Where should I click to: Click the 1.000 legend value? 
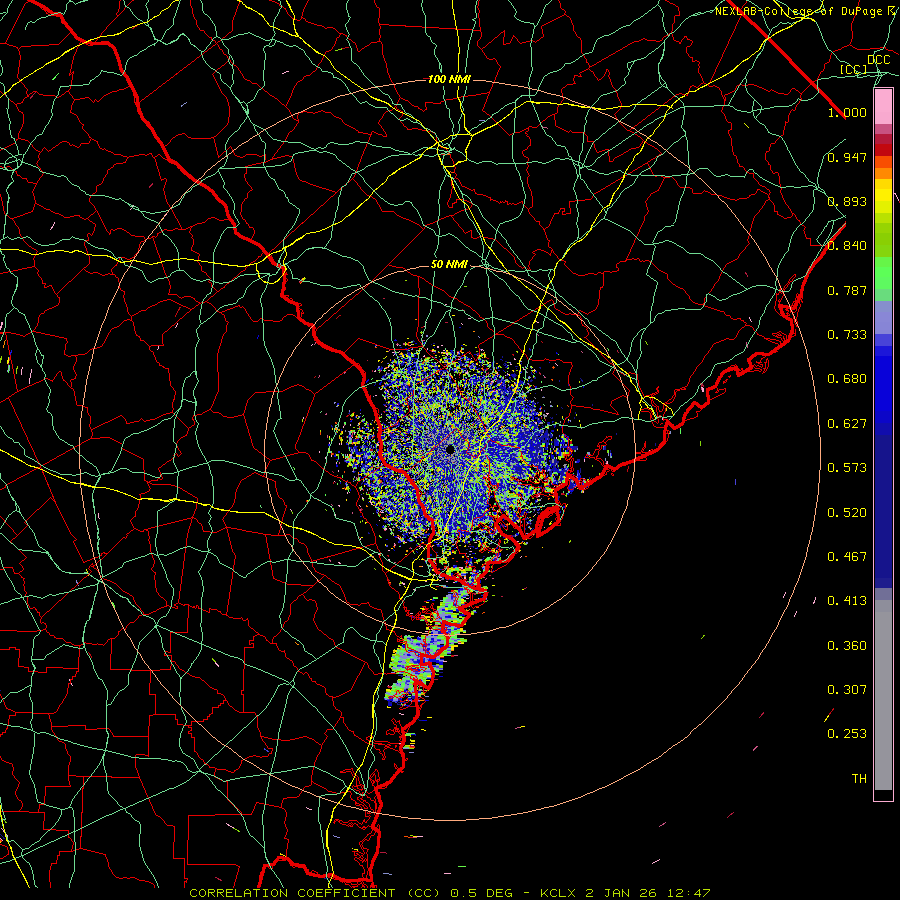pos(847,112)
